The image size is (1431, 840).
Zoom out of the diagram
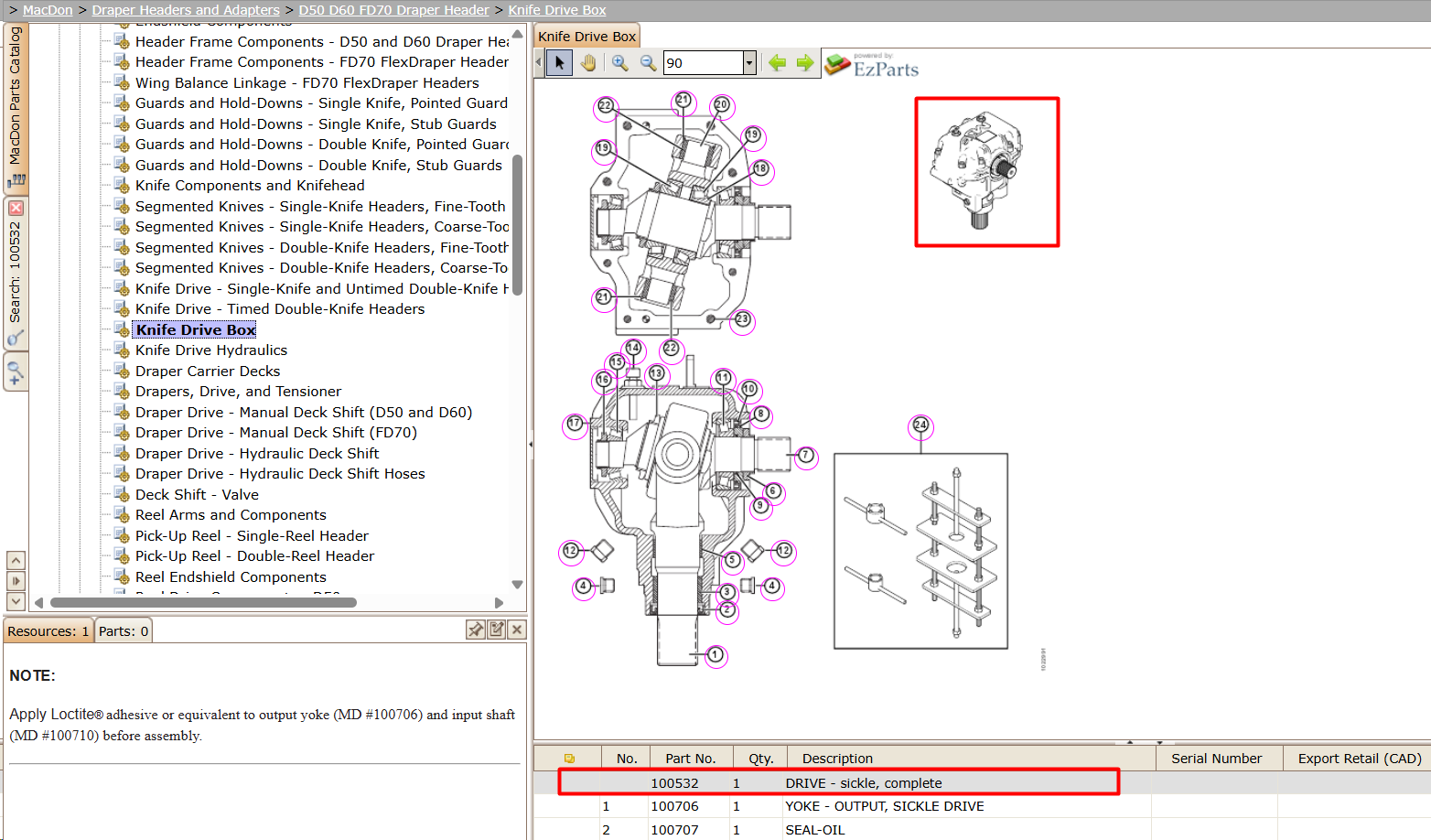(x=648, y=62)
